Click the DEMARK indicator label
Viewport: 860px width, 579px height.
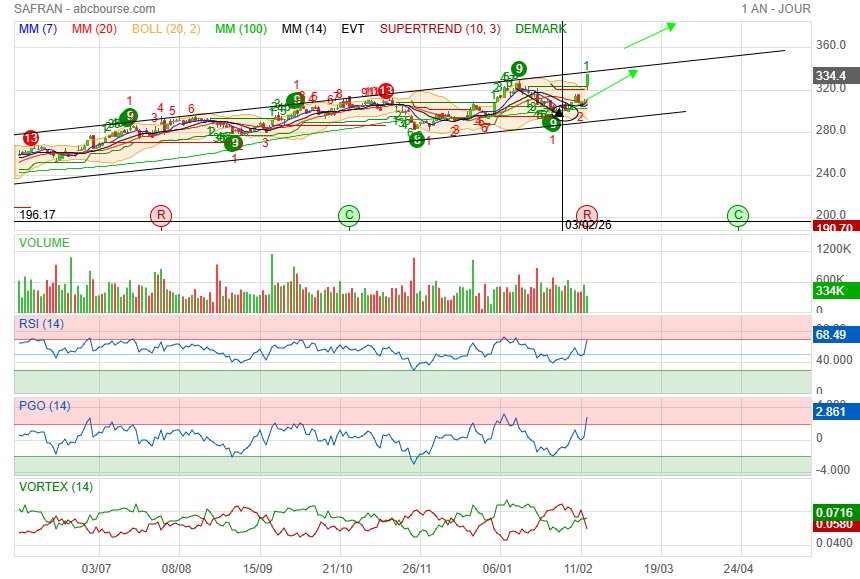click(x=541, y=29)
